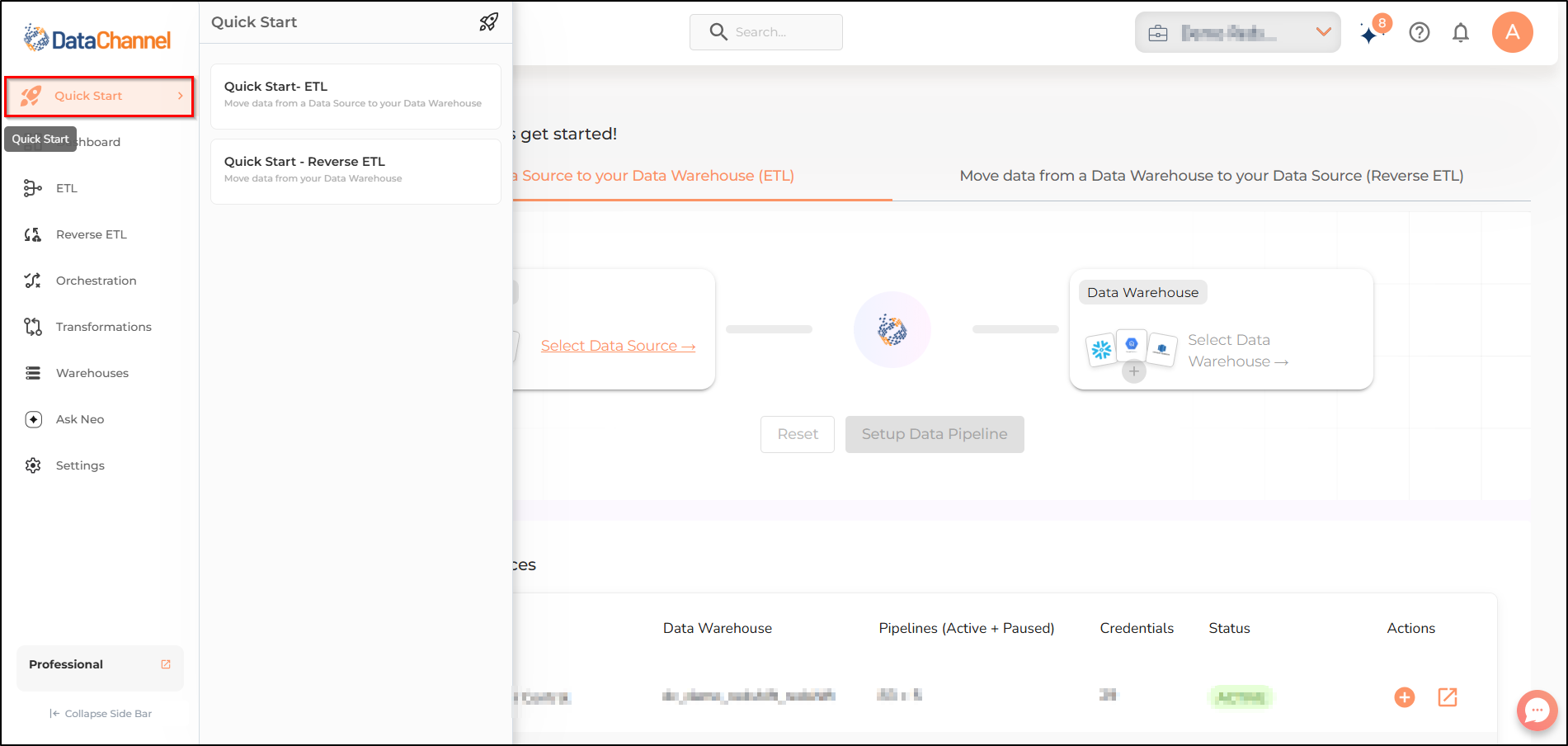
Task: Click the Professional plan external link icon
Action: (166, 664)
